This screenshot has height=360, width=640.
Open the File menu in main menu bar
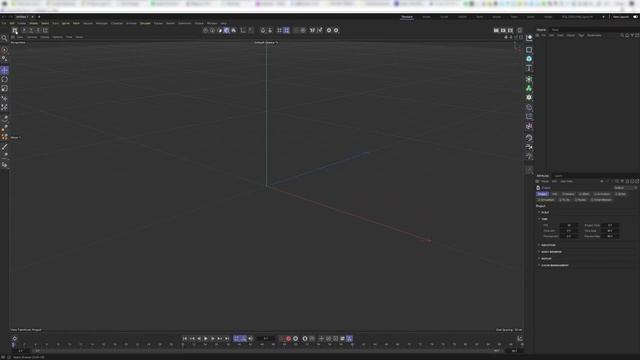point(4,23)
